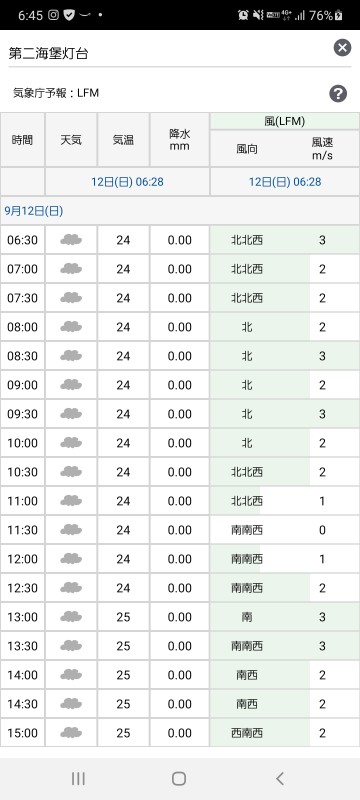Tap the Instagram icon in status bar
360x800 pixels.
tap(54, 15)
